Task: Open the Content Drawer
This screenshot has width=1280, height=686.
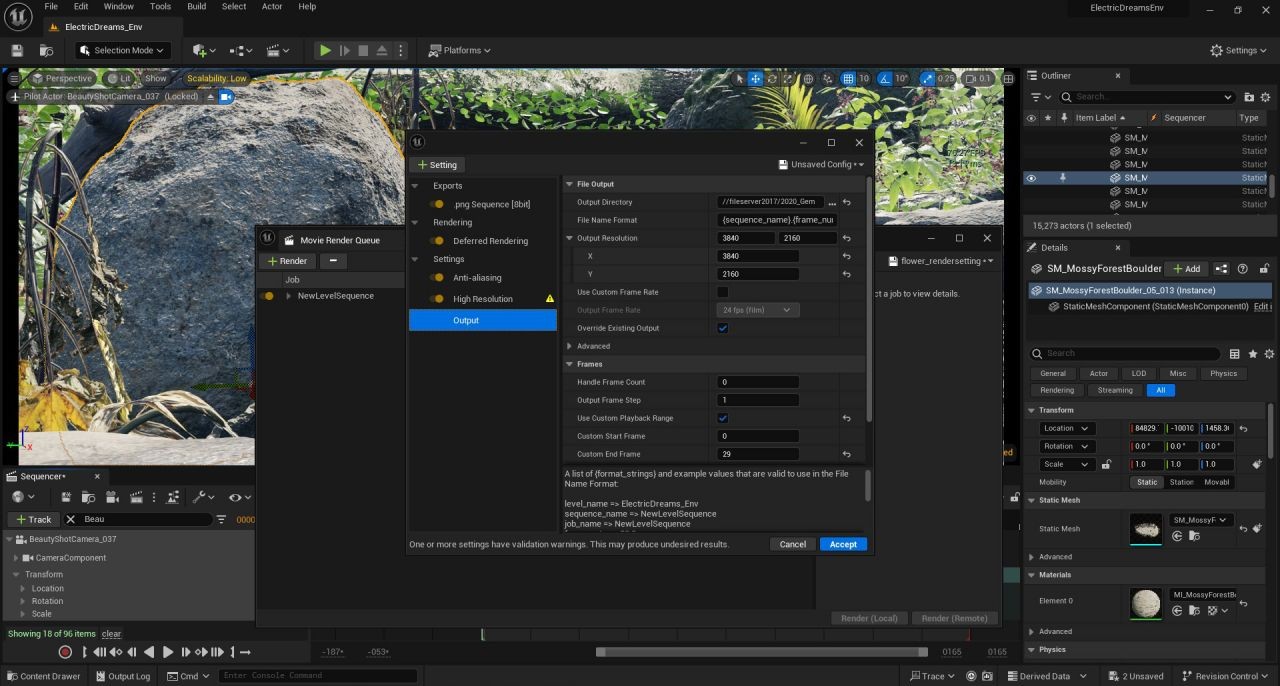Action: point(43,676)
